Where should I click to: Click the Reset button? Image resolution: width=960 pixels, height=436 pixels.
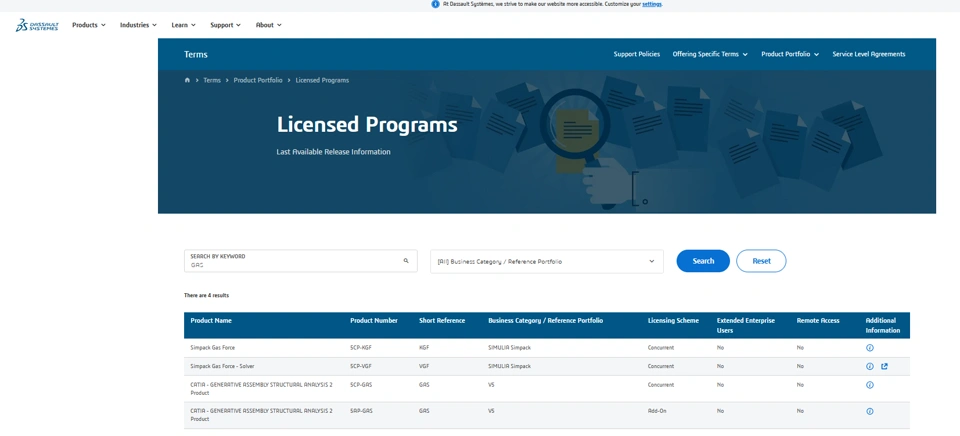click(x=761, y=261)
